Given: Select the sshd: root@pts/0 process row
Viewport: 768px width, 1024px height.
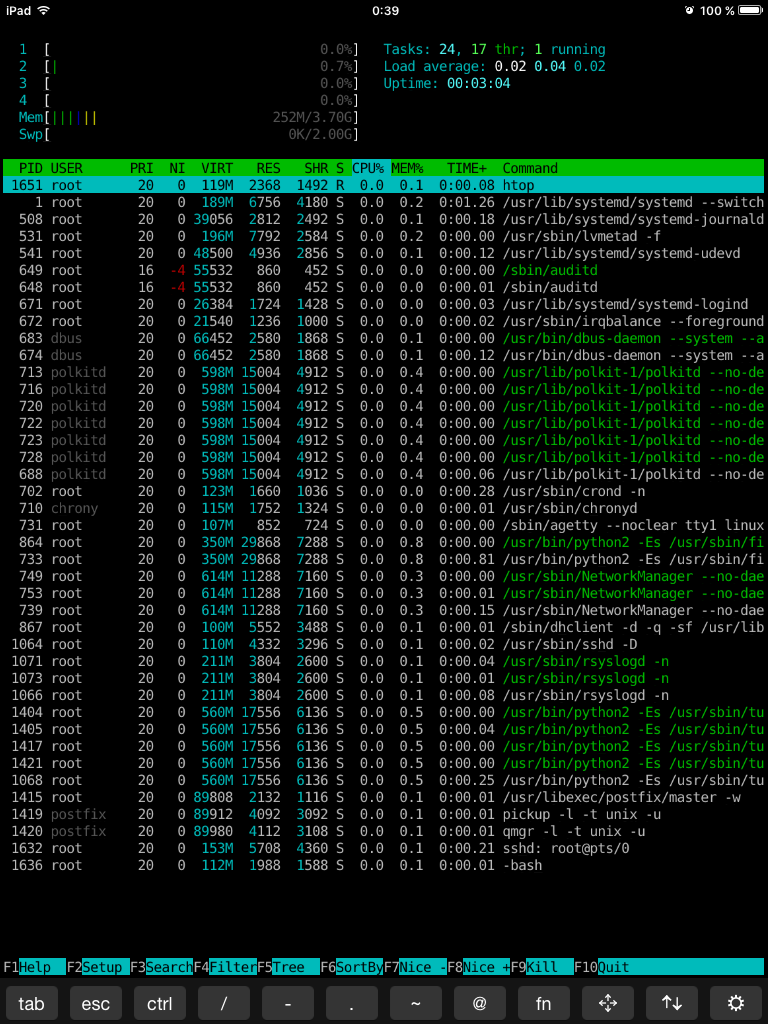Looking at the screenshot, I should [384, 848].
